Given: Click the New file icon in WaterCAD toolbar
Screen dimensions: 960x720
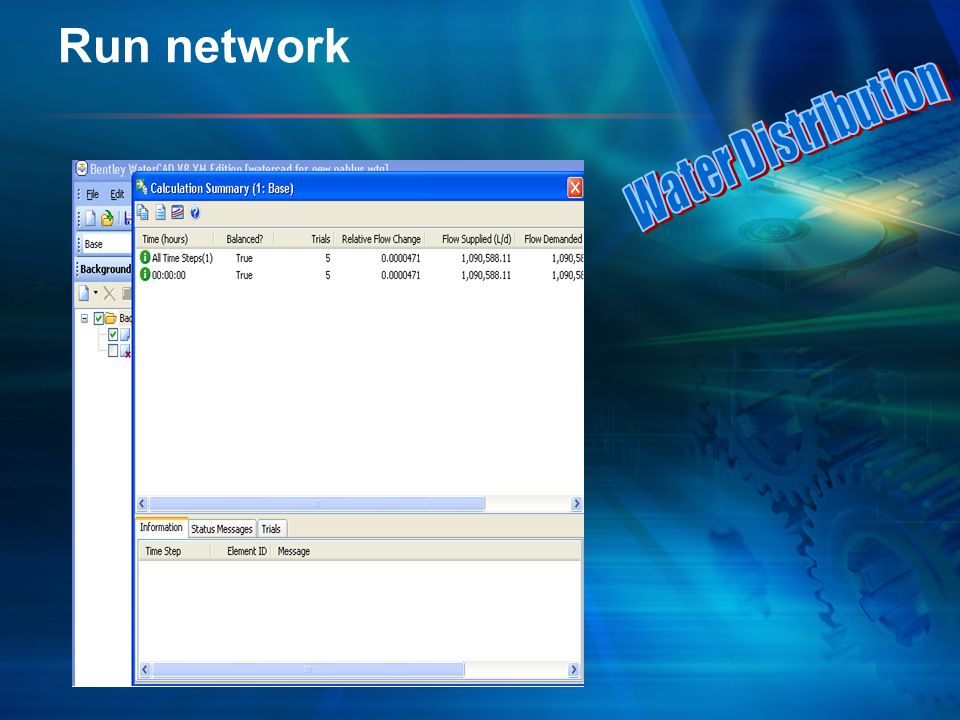Looking at the screenshot, I should coord(90,218).
